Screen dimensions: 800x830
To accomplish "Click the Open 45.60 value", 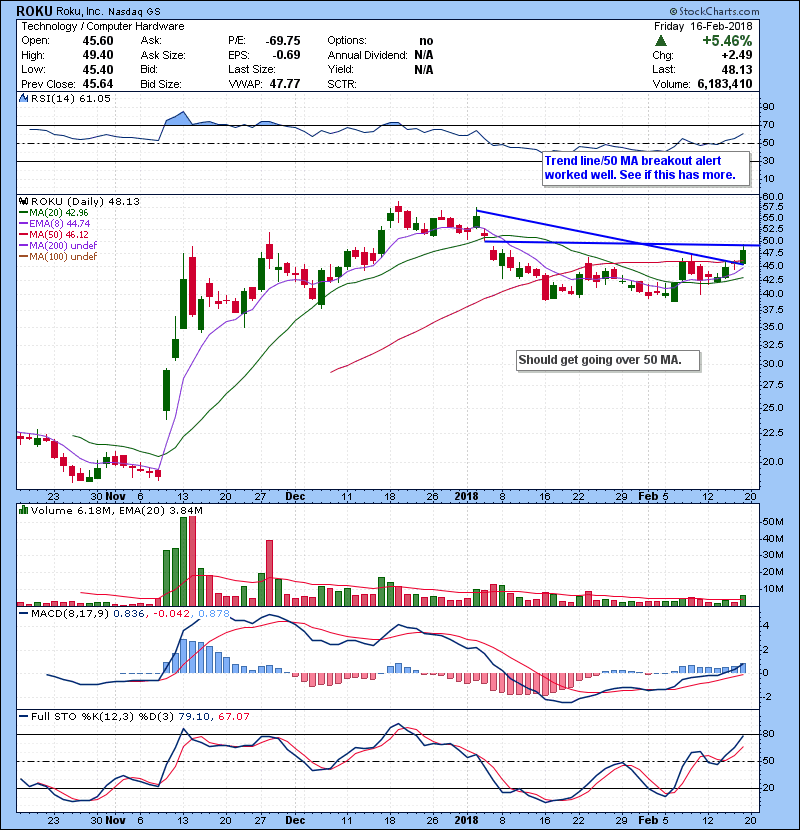I will [x=98, y=41].
